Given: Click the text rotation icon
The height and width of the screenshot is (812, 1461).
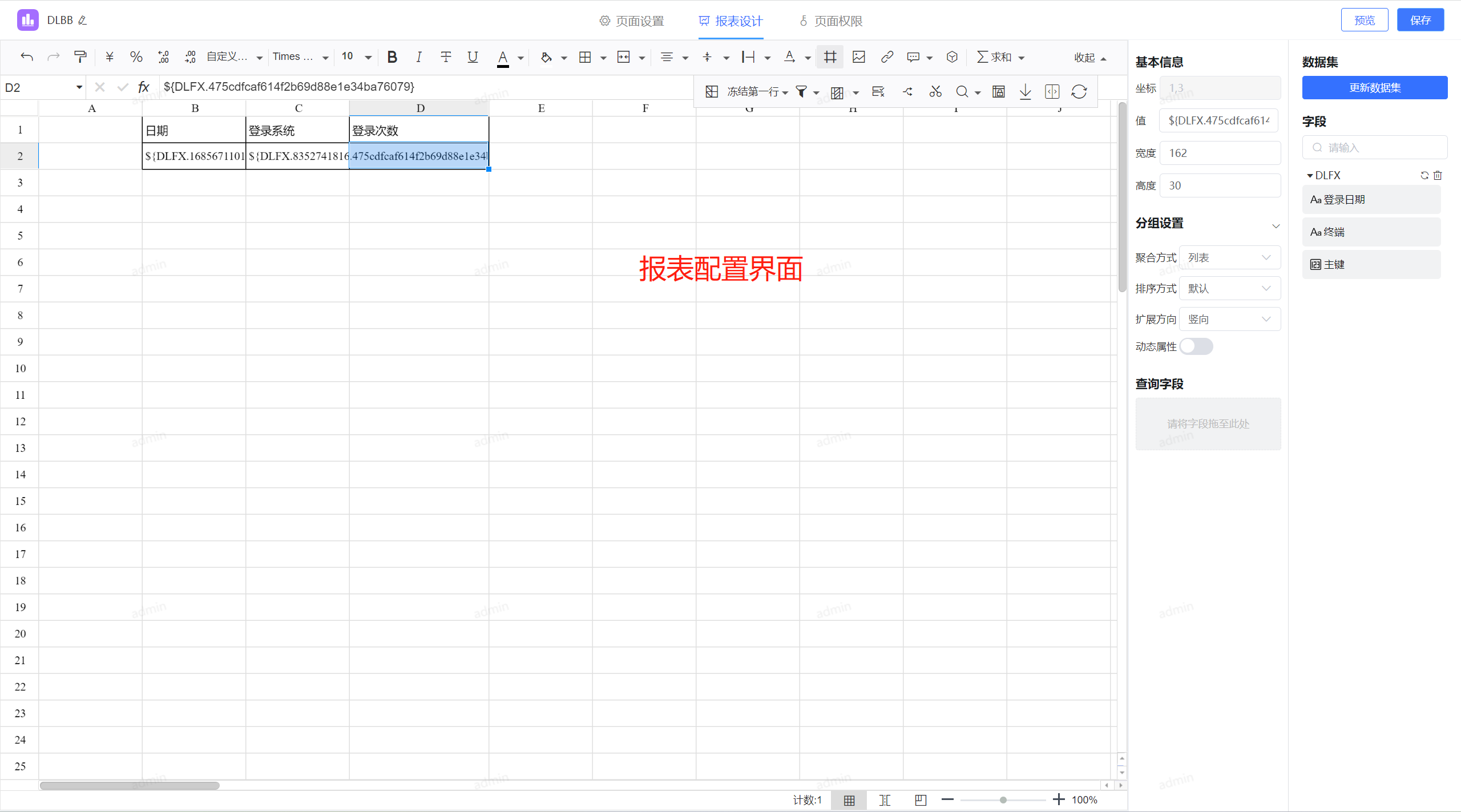Looking at the screenshot, I should [x=789, y=57].
